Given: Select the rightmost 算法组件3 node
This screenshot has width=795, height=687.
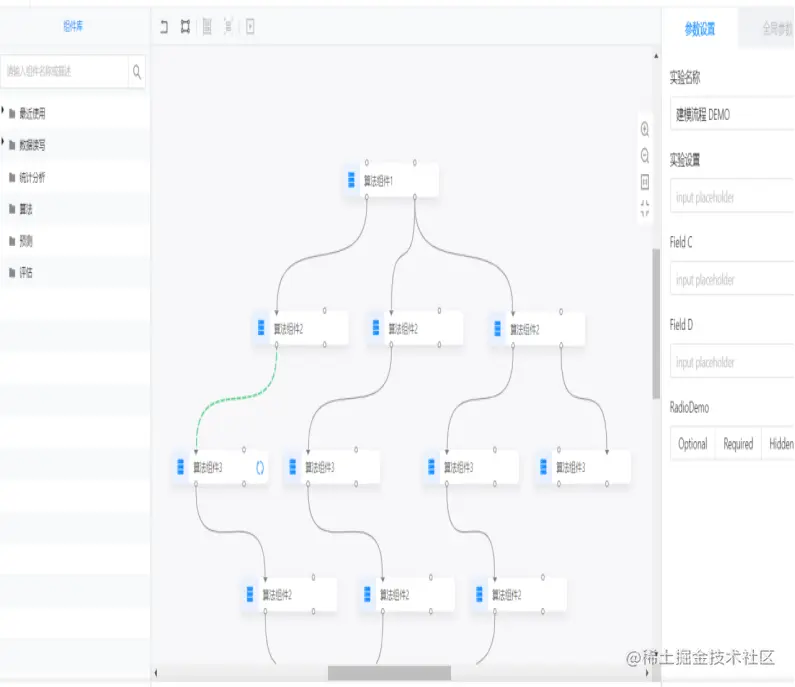Looking at the screenshot, I should coord(583,466).
